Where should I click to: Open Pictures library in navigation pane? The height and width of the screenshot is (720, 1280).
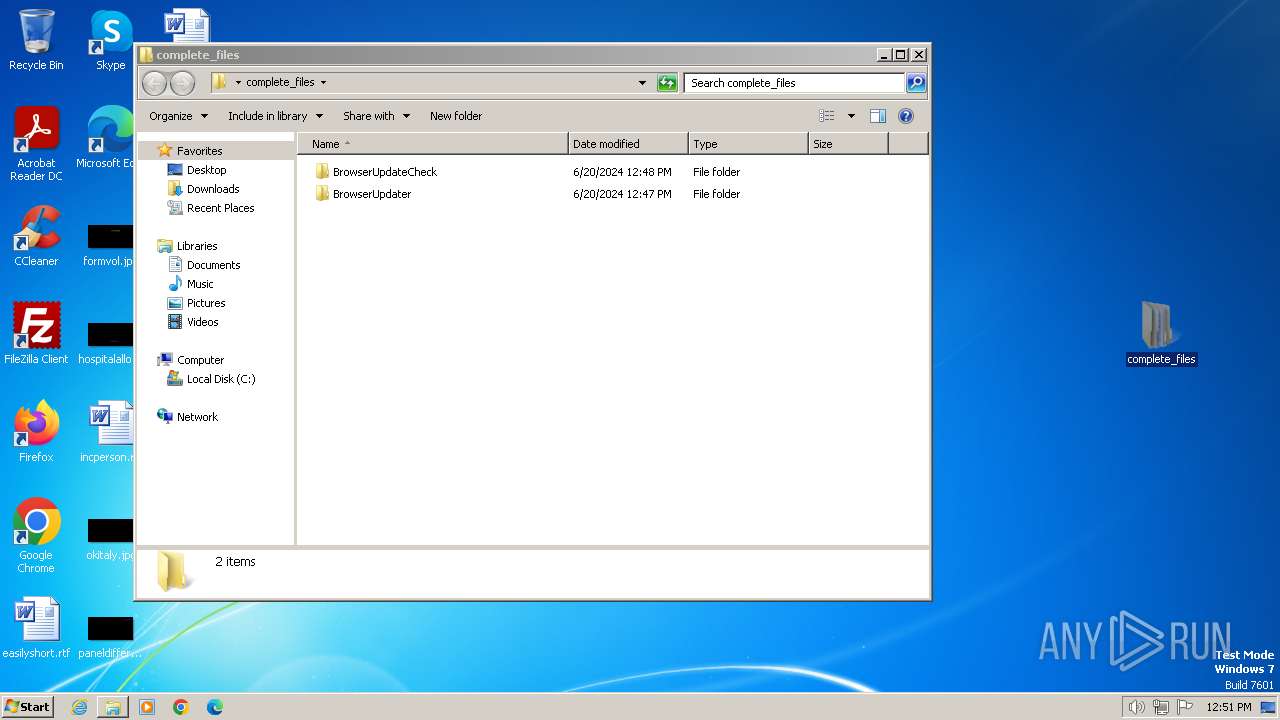pyautogui.click(x=206, y=303)
